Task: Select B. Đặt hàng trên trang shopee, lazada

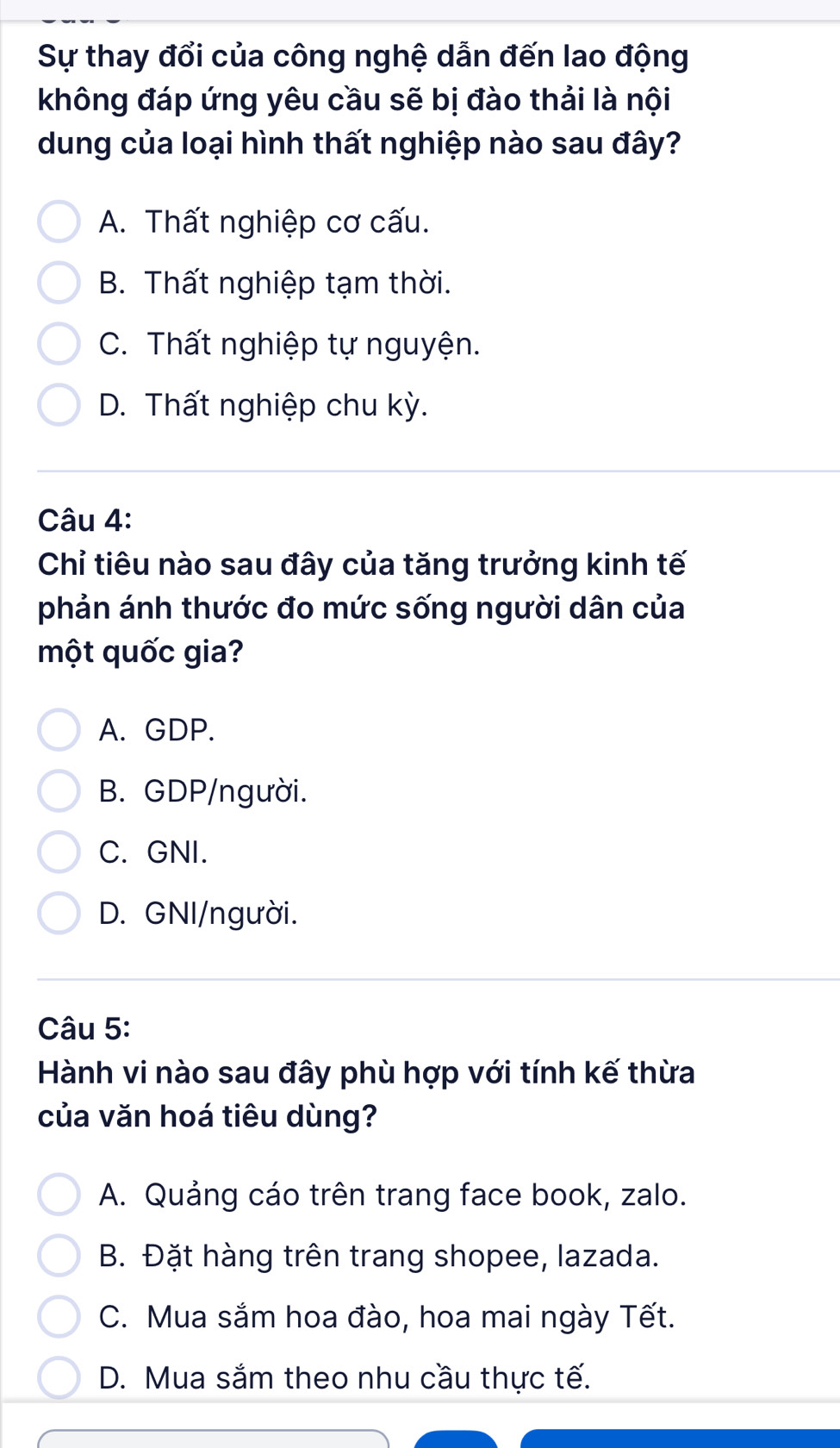Action: pyautogui.click(x=59, y=1256)
